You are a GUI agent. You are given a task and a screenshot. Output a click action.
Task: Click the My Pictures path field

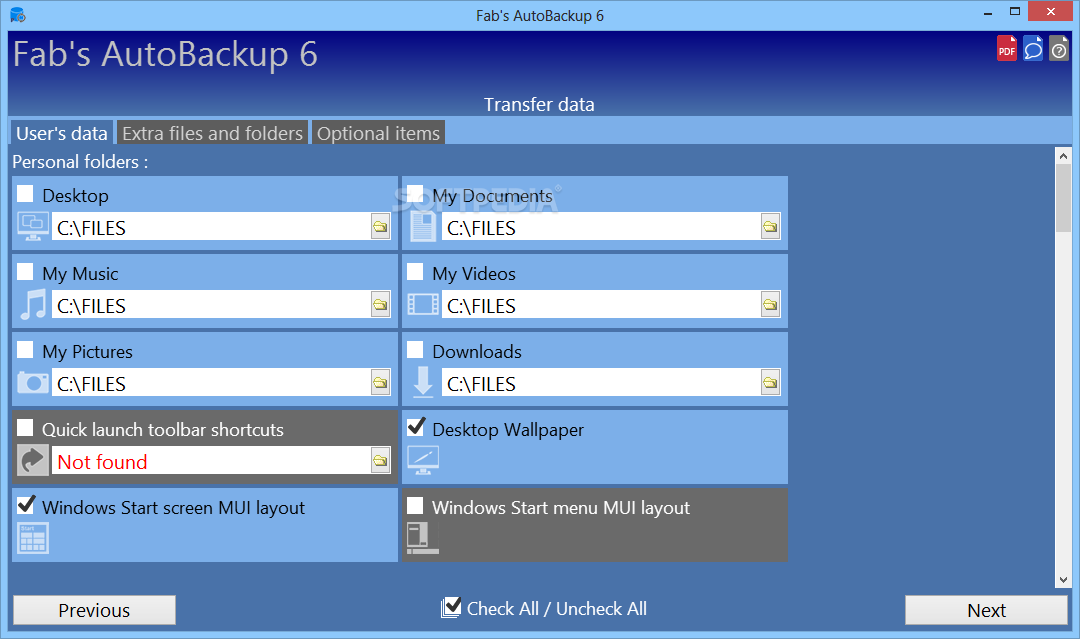coord(211,382)
